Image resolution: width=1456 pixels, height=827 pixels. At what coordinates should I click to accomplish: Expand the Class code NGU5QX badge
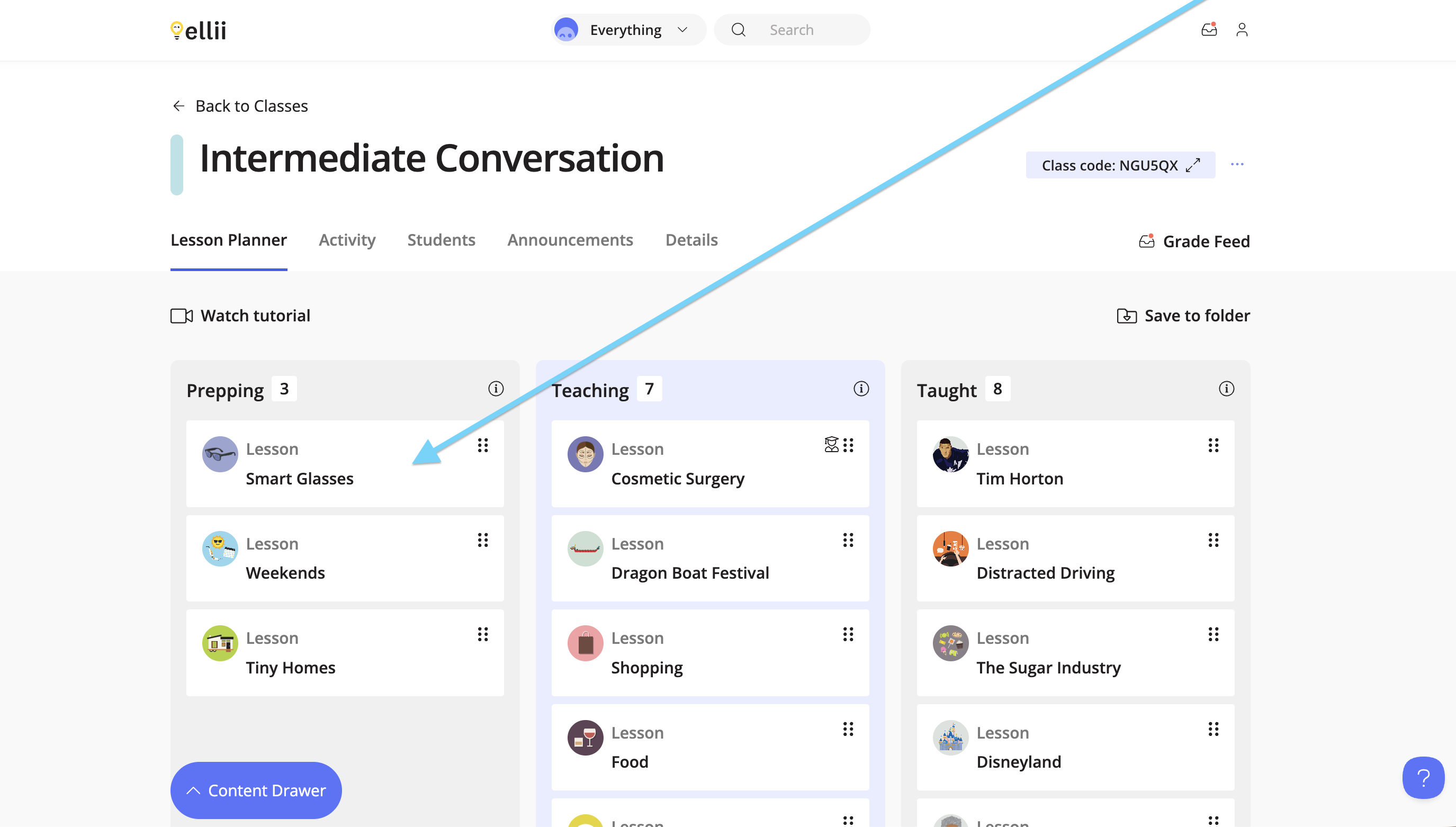click(1120, 165)
